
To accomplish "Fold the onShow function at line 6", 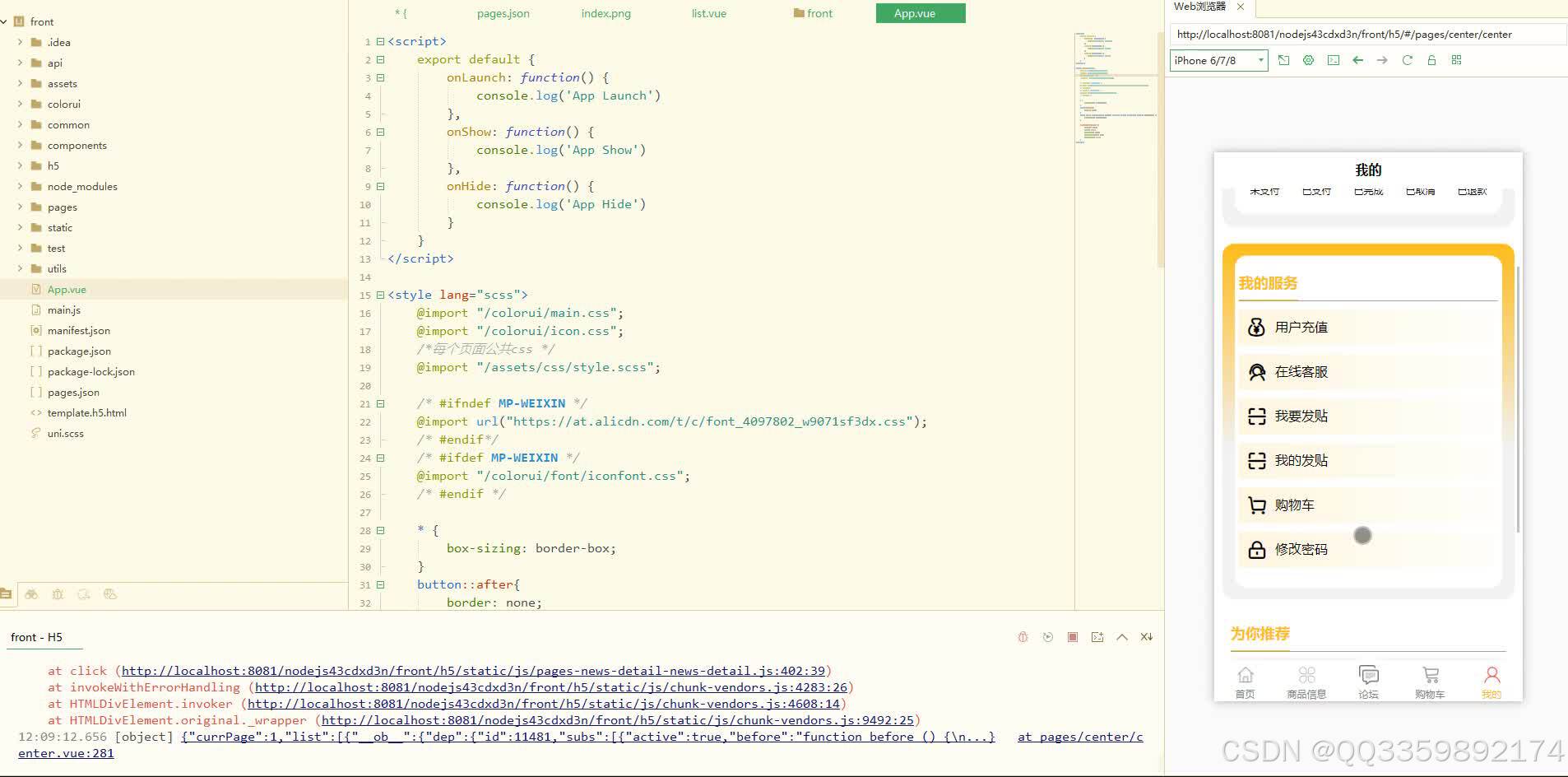I will click(x=380, y=132).
